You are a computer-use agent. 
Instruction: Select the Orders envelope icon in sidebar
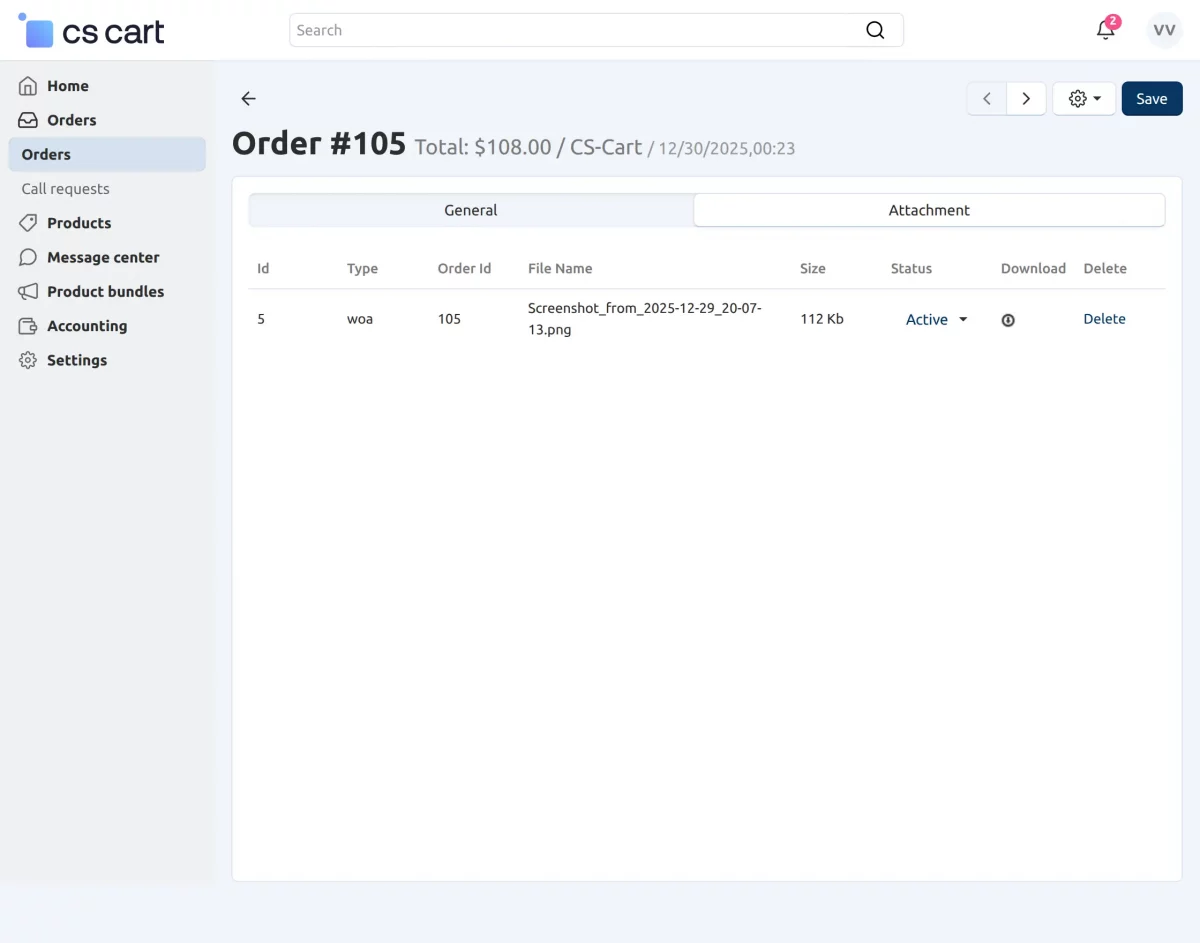[x=28, y=120]
